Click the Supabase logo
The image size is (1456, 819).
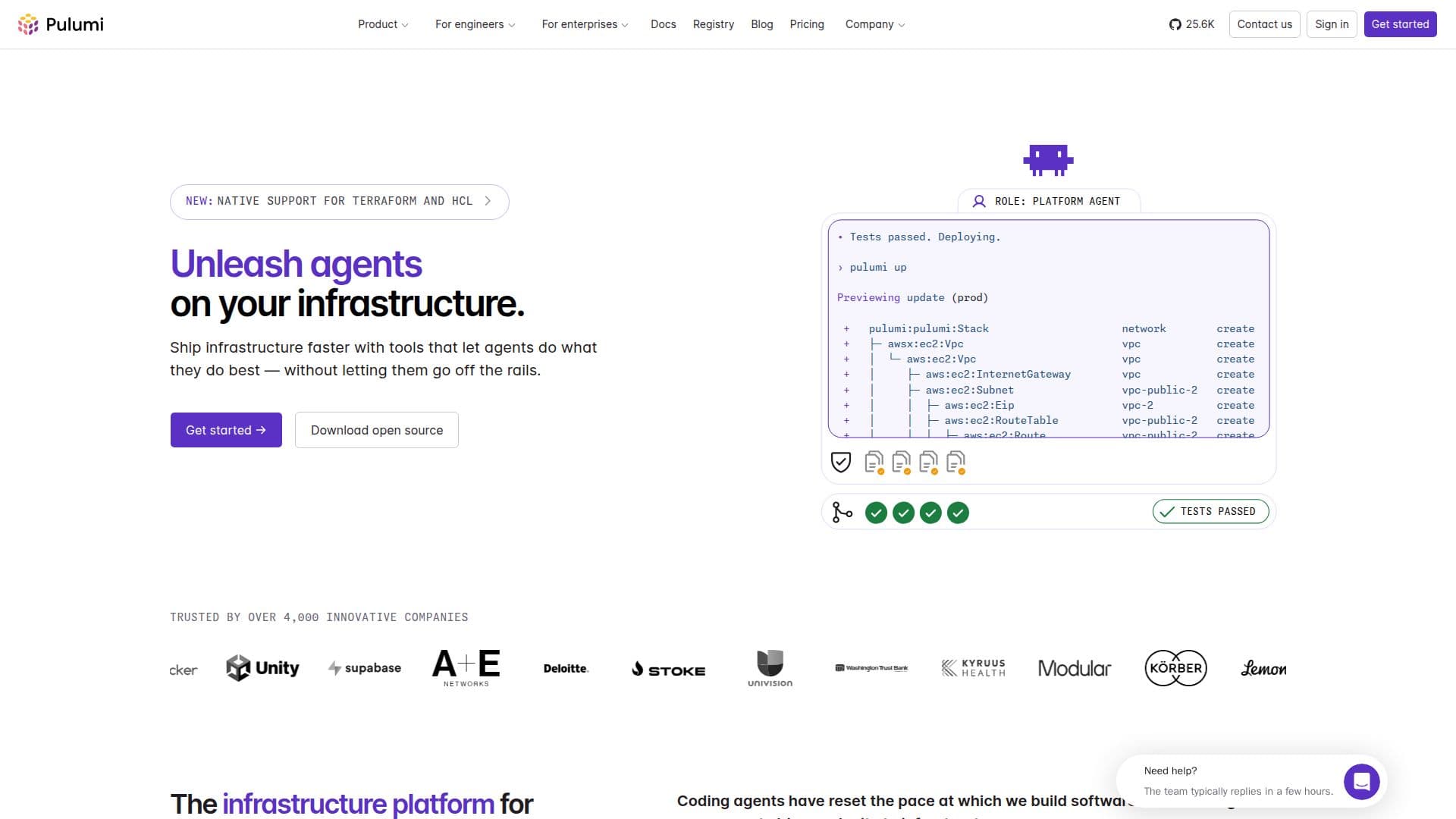click(365, 668)
